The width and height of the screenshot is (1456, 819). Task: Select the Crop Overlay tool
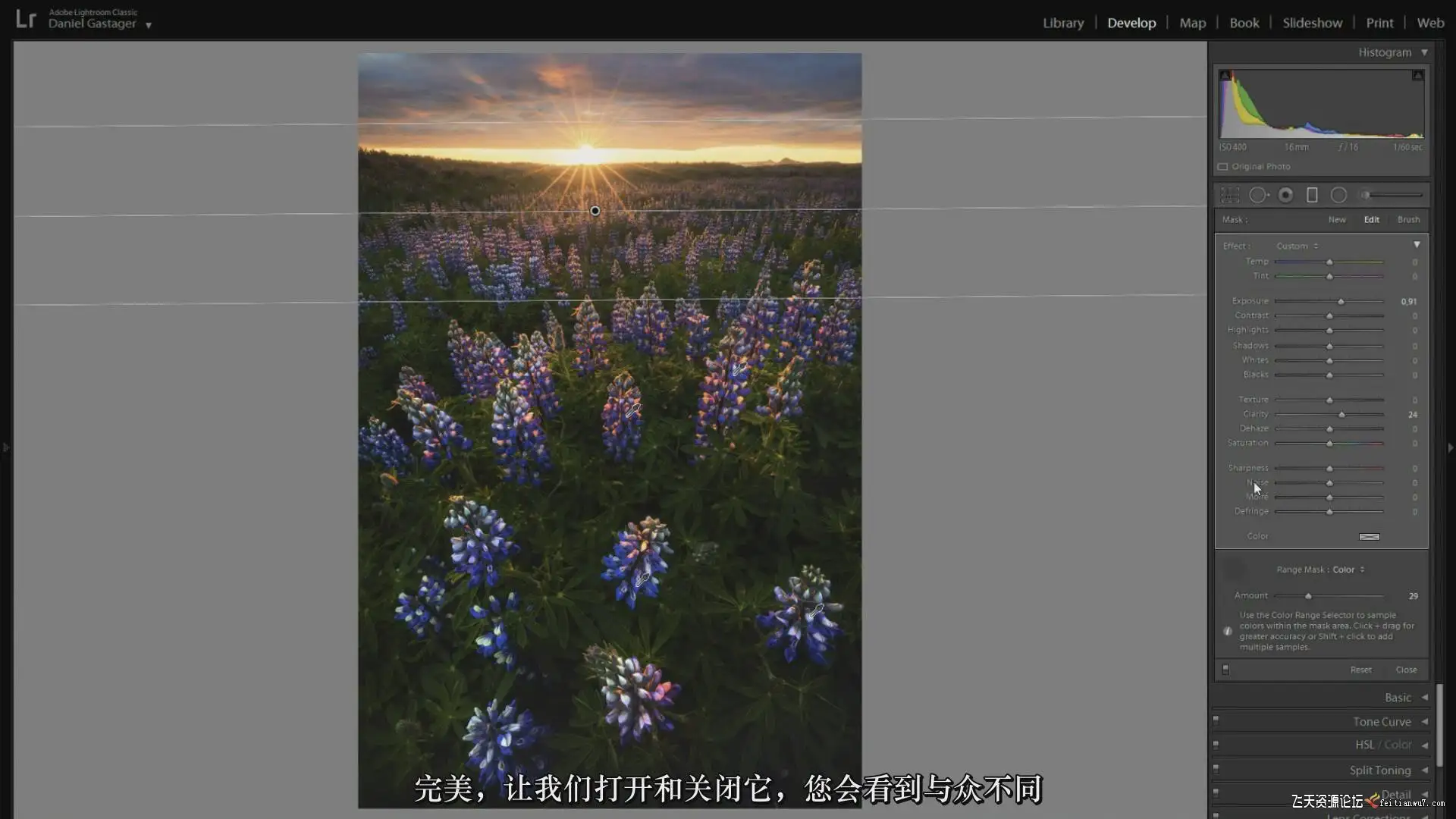pos(1229,196)
